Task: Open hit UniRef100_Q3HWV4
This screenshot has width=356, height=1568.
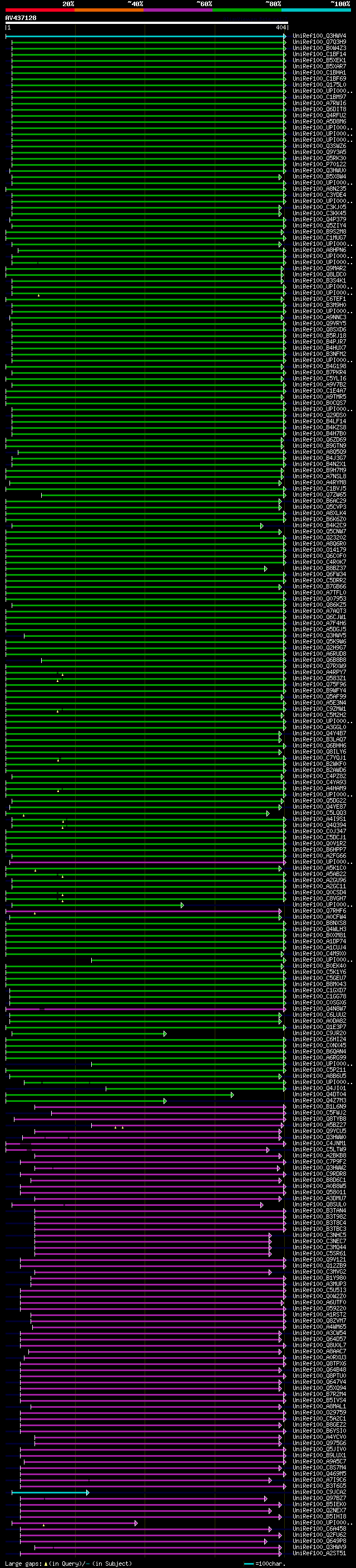Action: point(319,36)
